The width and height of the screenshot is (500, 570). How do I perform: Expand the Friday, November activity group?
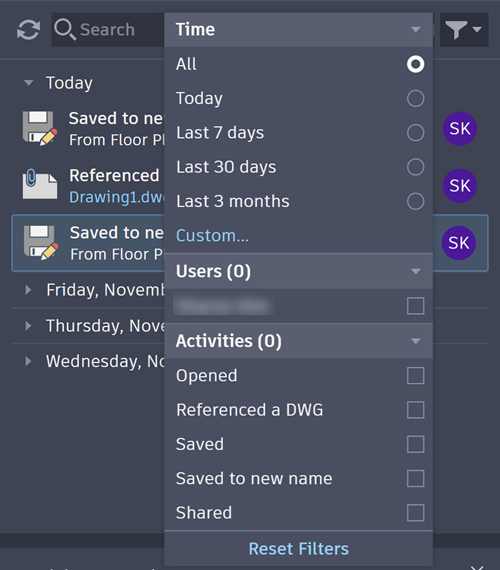point(28,290)
